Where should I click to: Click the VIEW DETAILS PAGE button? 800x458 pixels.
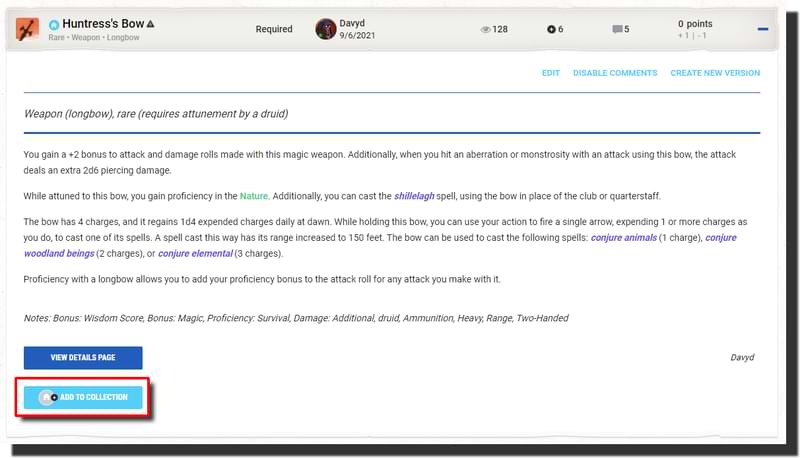(x=83, y=358)
